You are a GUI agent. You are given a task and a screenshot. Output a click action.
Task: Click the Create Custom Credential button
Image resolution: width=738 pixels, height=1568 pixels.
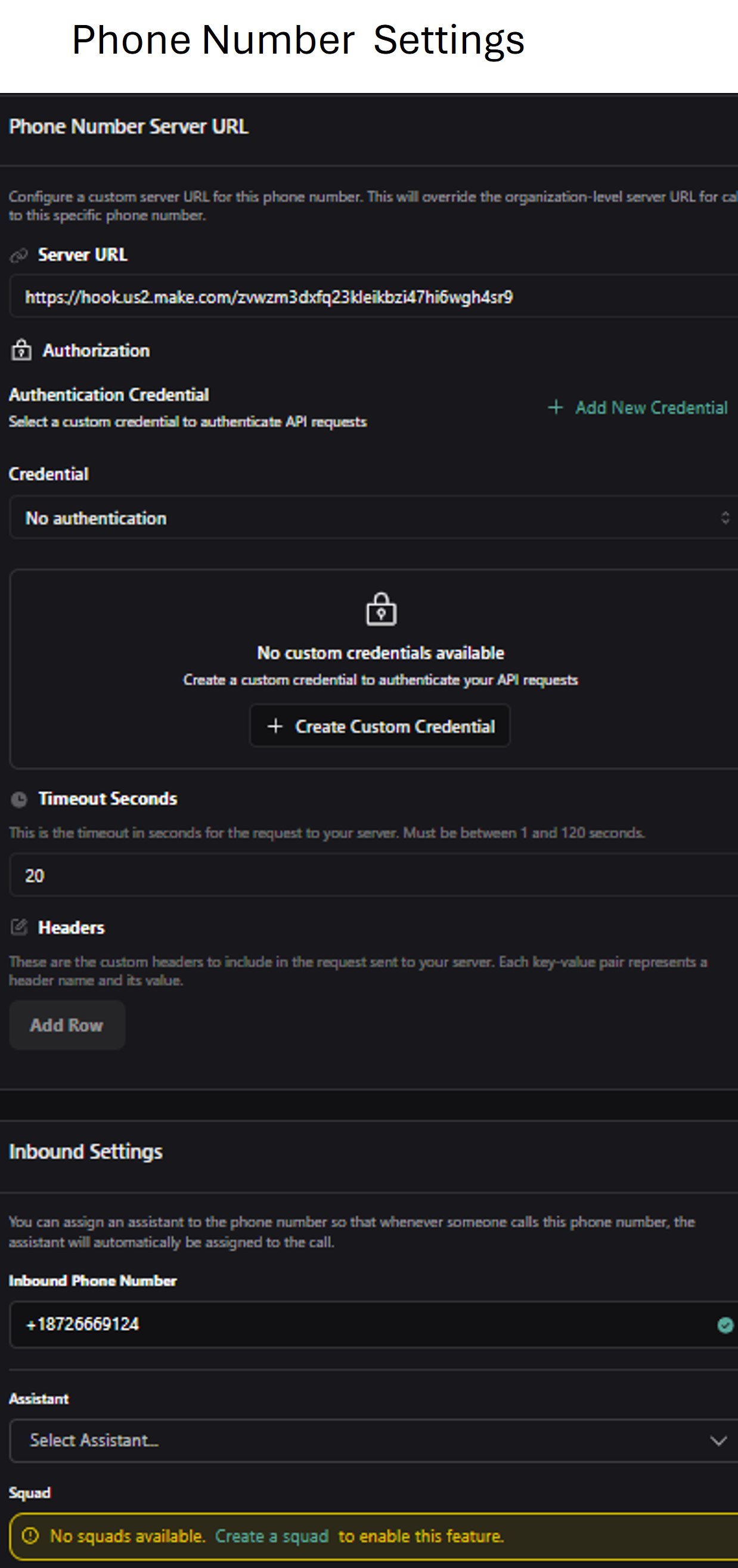click(380, 725)
